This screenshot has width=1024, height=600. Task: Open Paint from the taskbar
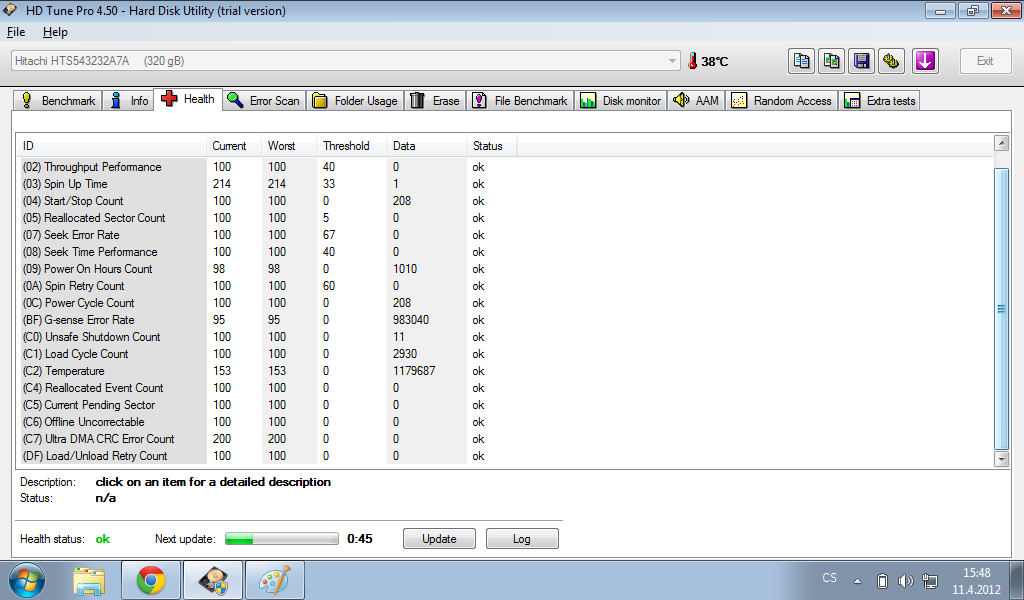coord(274,580)
